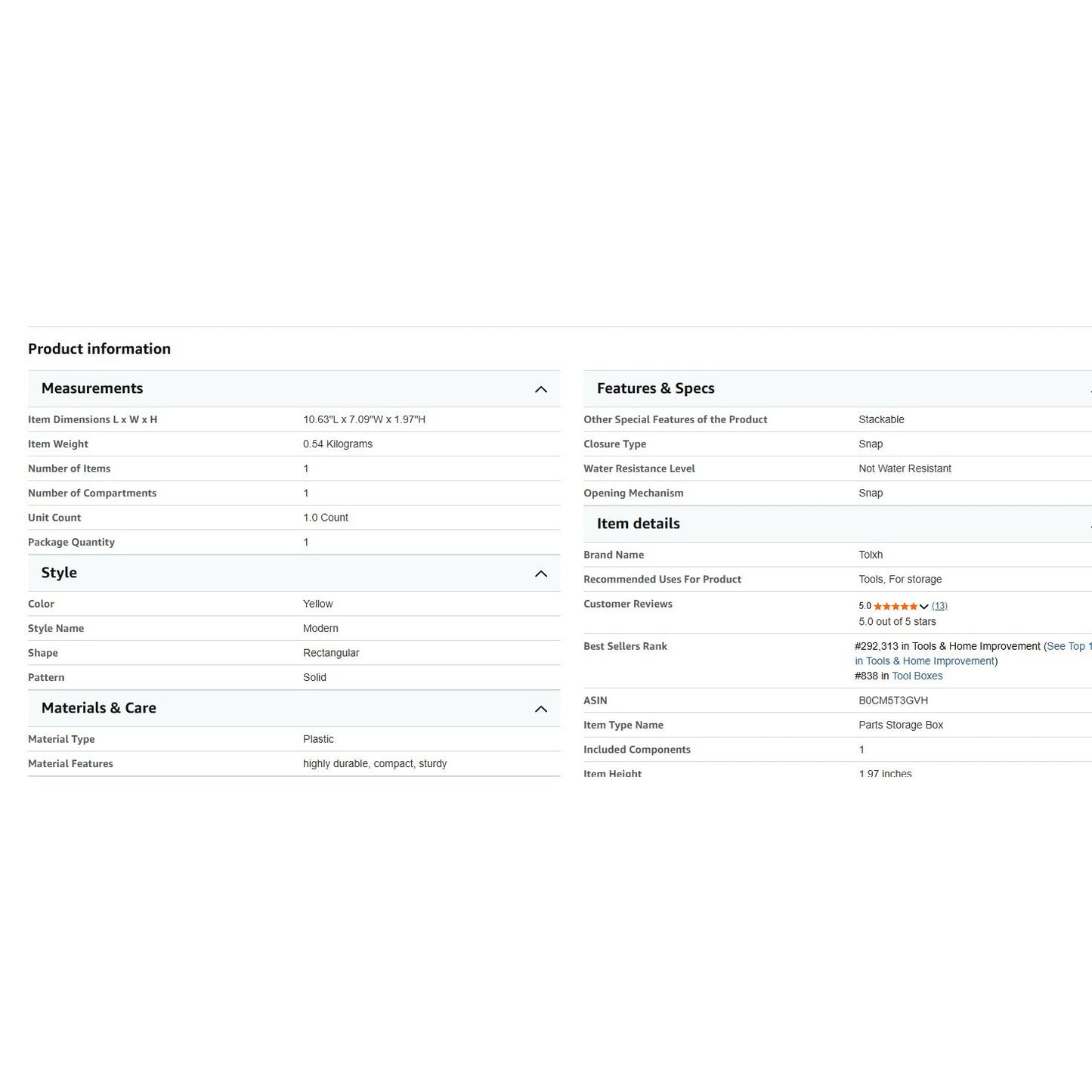Open the Tool Boxes category link
This screenshot has width=1092, height=1092.
tap(917, 676)
